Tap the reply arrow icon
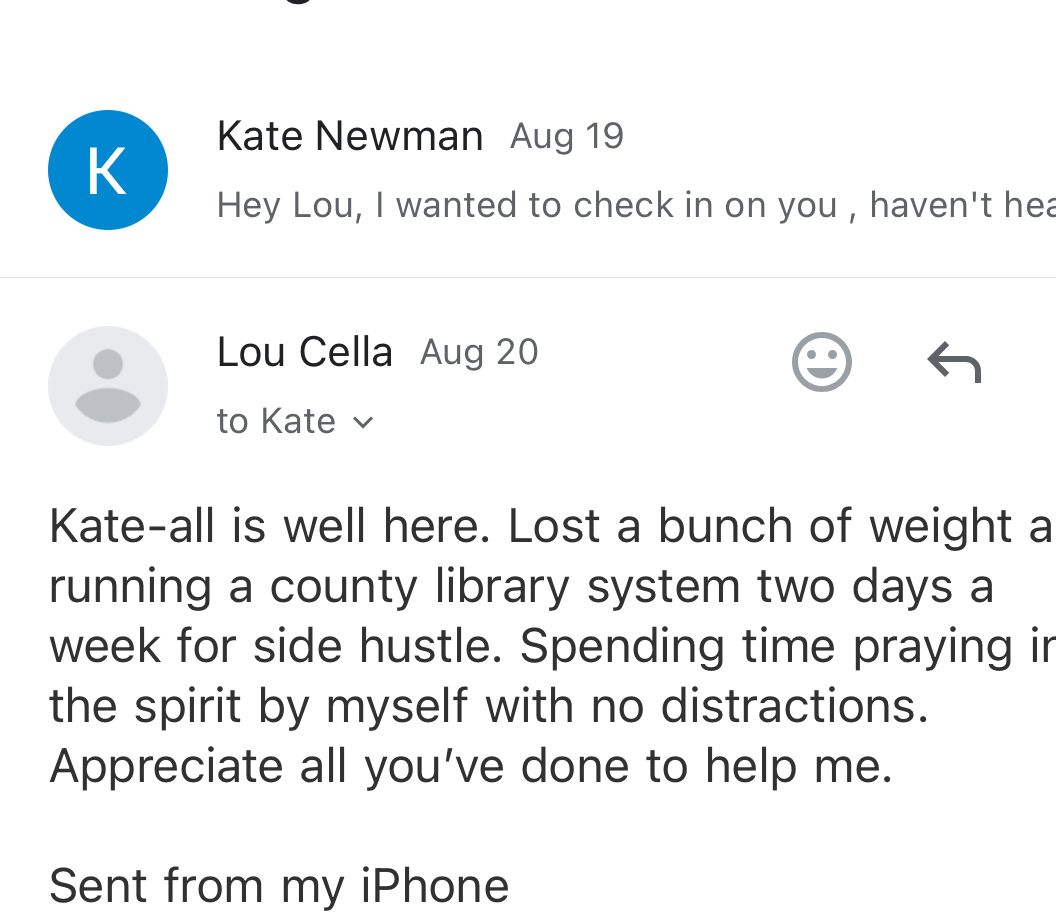Screen dimensions: 1056x921 954,363
